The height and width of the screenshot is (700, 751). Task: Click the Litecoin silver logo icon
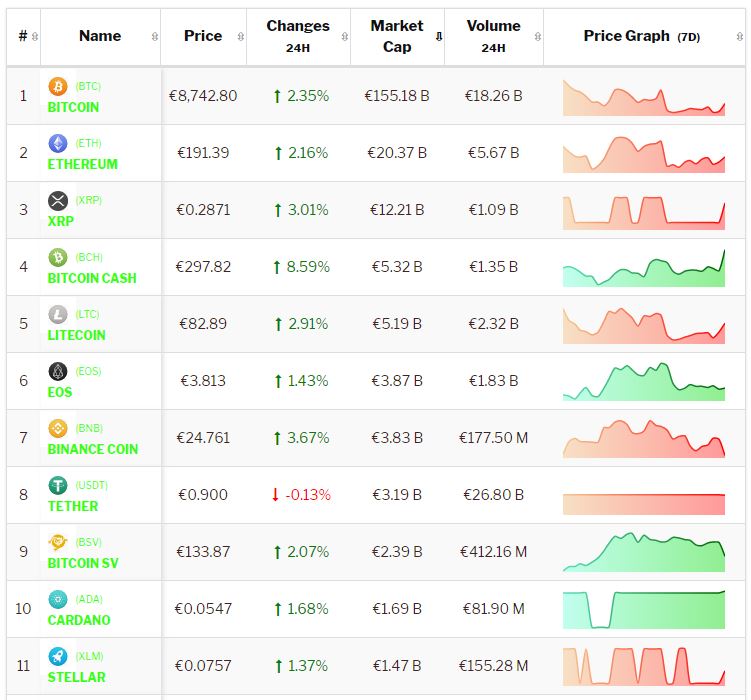pyautogui.click(x=58, y=315)
